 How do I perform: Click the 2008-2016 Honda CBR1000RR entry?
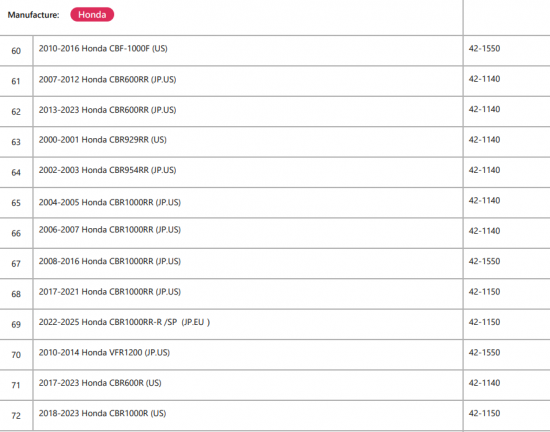[x=109, y=261]
